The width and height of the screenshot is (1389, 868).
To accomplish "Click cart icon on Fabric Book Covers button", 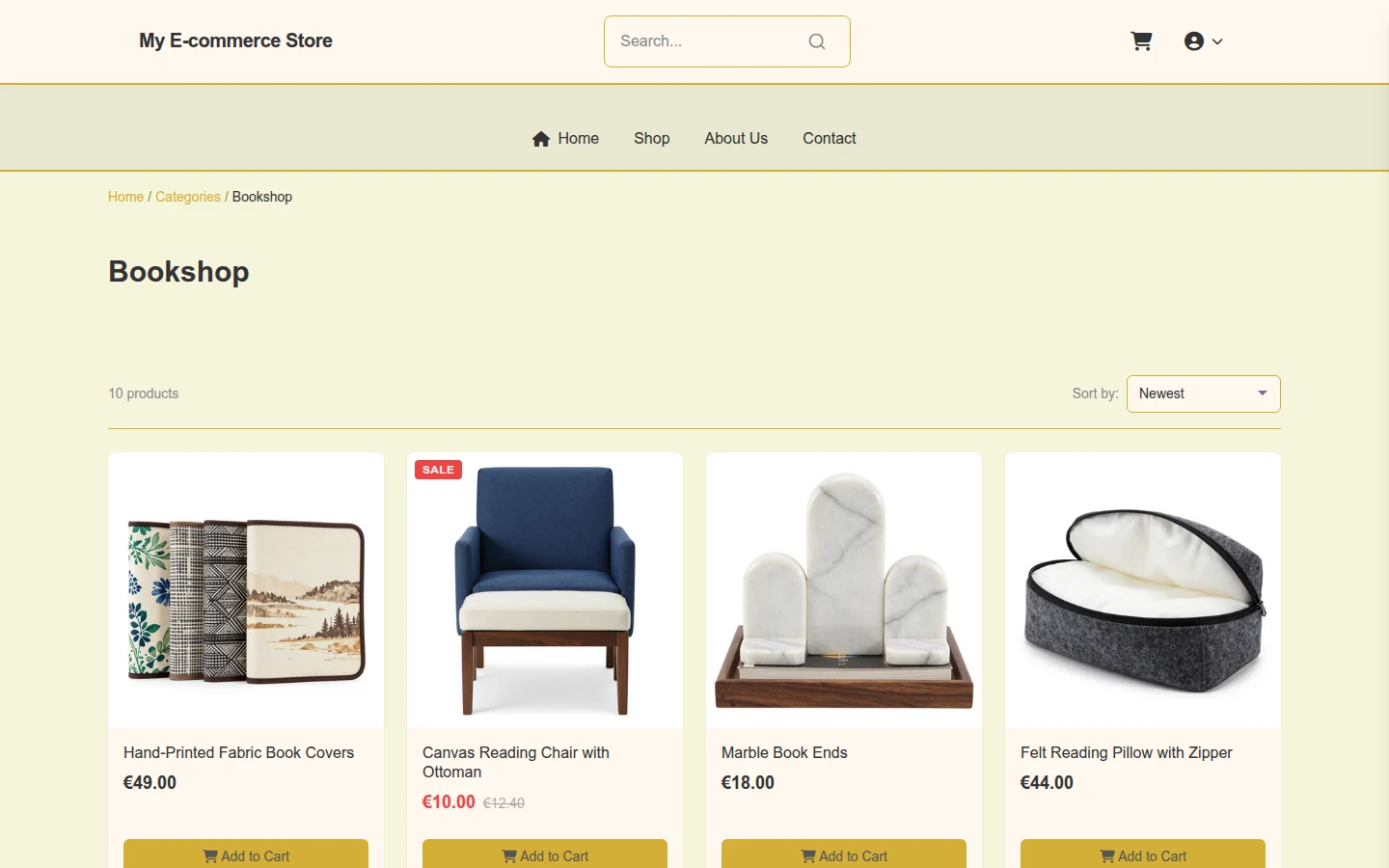I will coord(210,855).
